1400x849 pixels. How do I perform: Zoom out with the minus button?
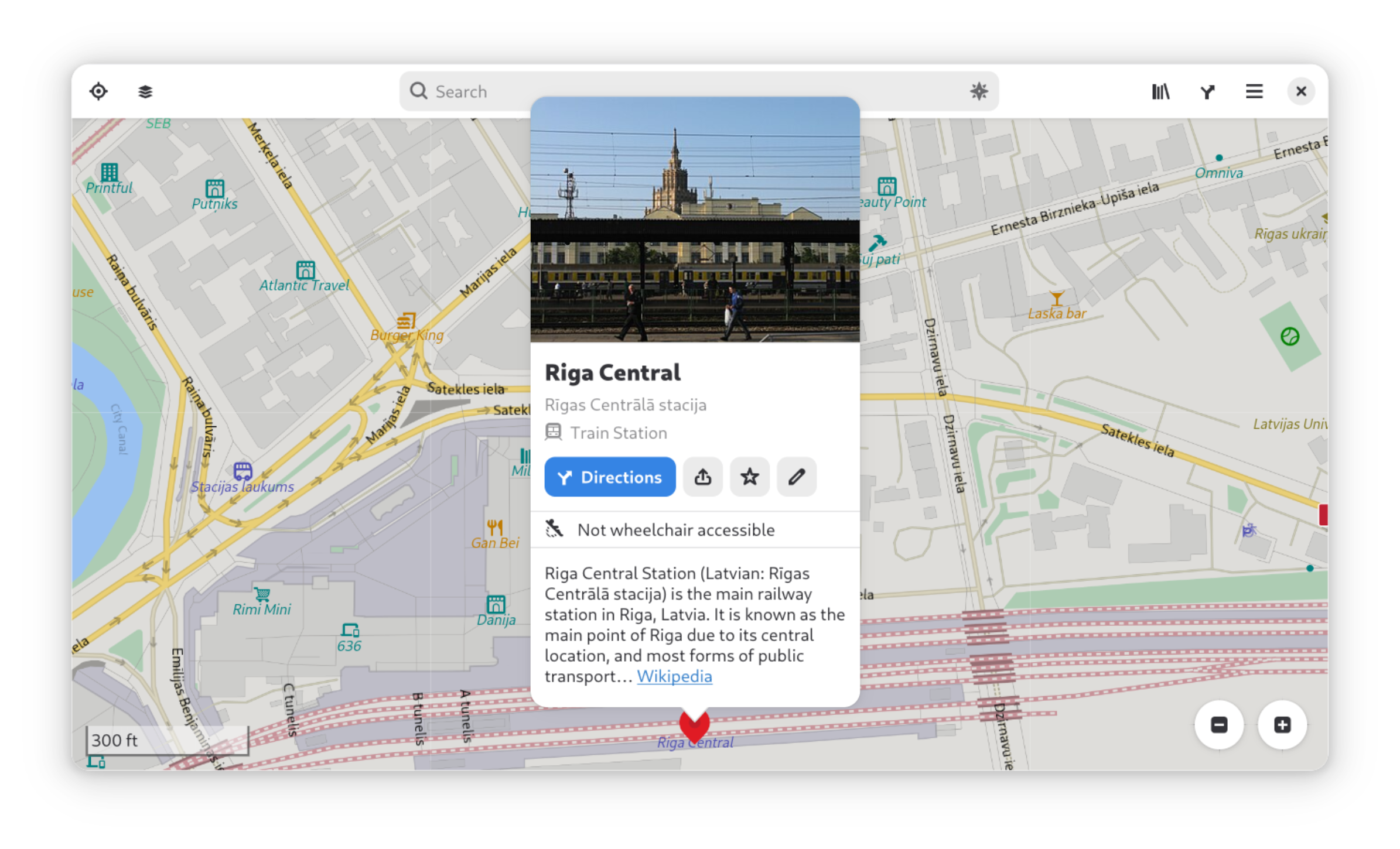point(1219,725)
